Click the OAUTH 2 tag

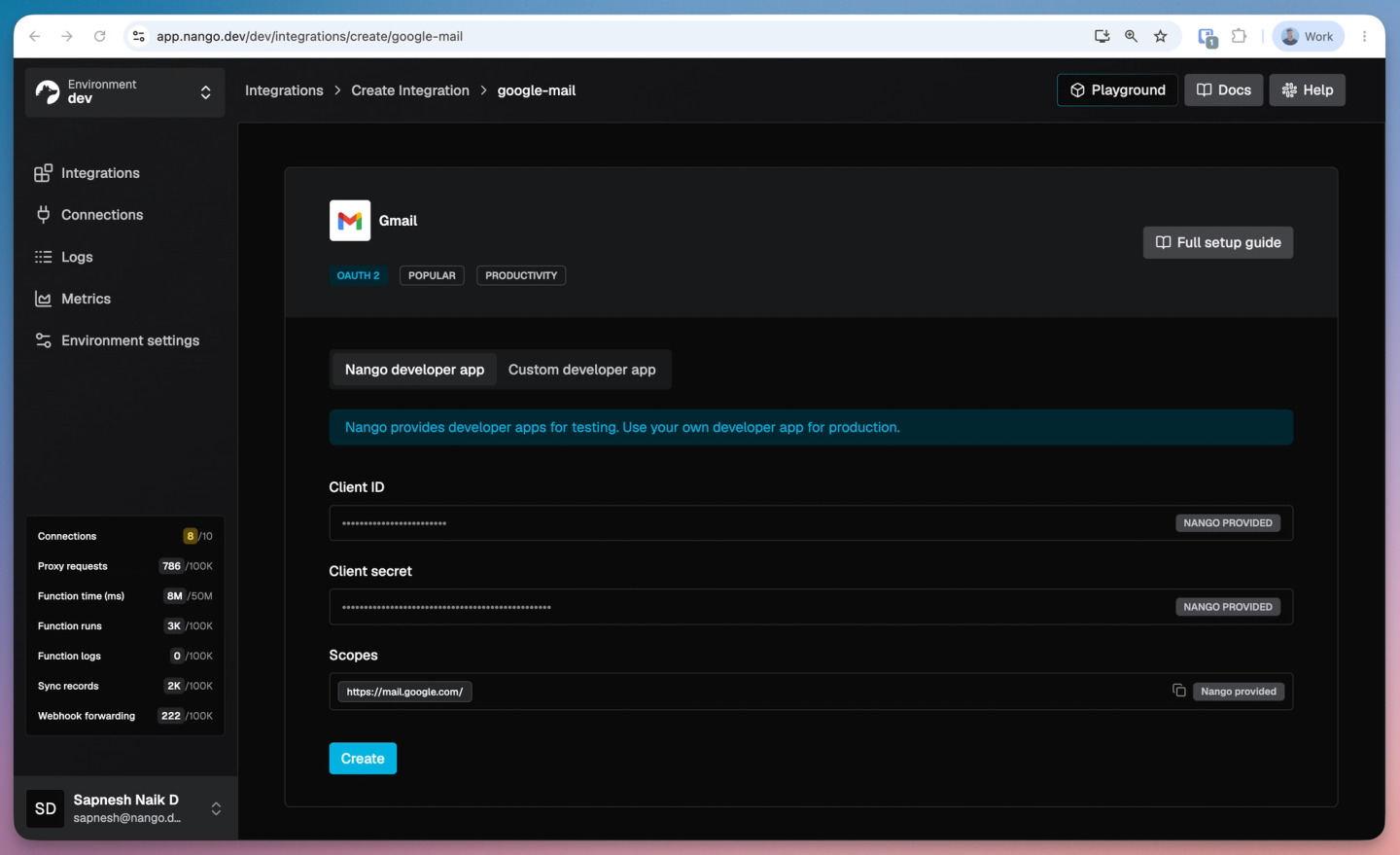click(x=359, y=275)
